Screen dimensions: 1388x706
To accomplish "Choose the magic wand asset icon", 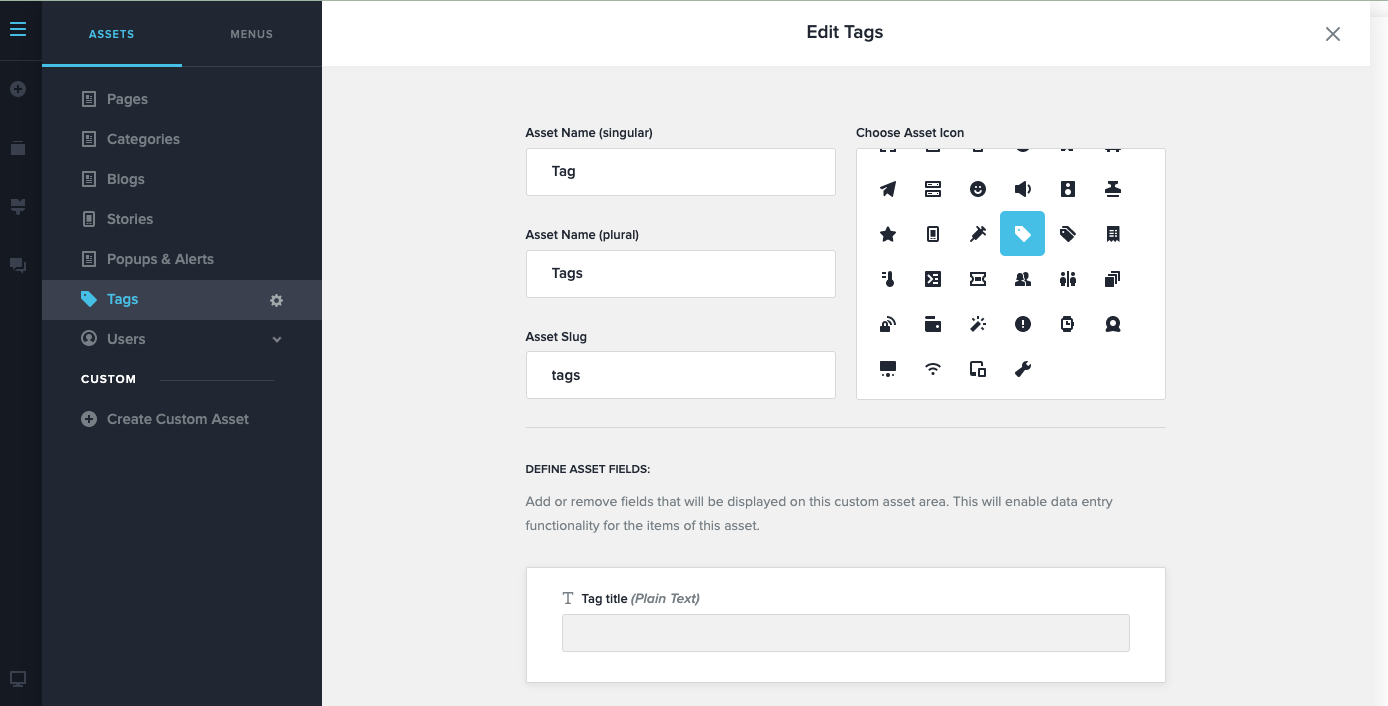I will pos(978,324).
